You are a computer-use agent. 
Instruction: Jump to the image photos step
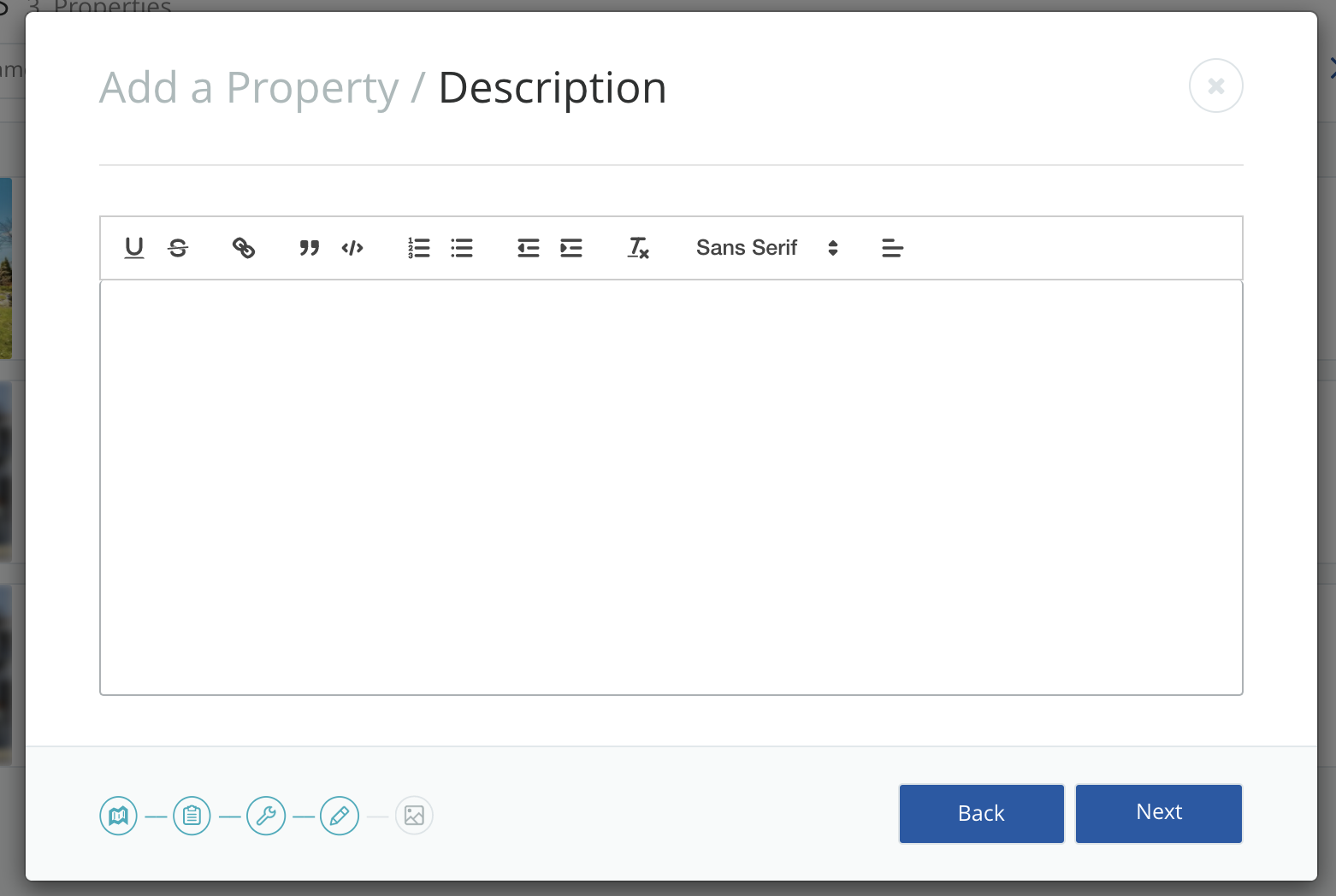click(414, 816)
